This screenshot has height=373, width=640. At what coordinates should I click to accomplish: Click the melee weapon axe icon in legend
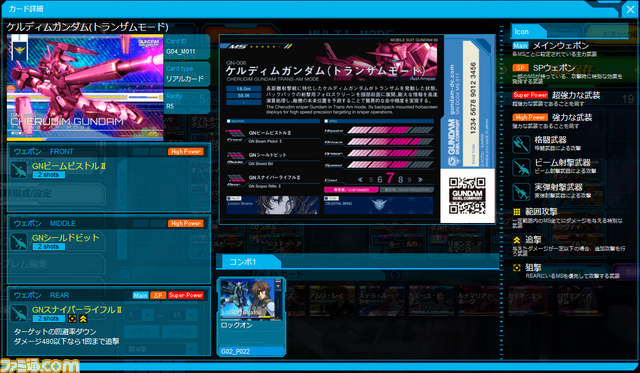tap(521, 144)
